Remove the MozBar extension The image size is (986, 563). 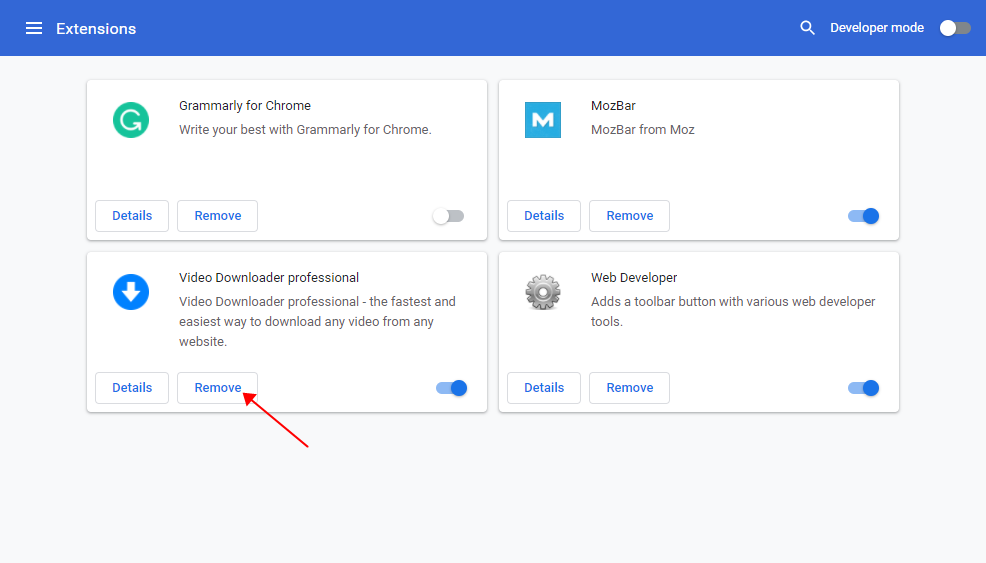629,216
